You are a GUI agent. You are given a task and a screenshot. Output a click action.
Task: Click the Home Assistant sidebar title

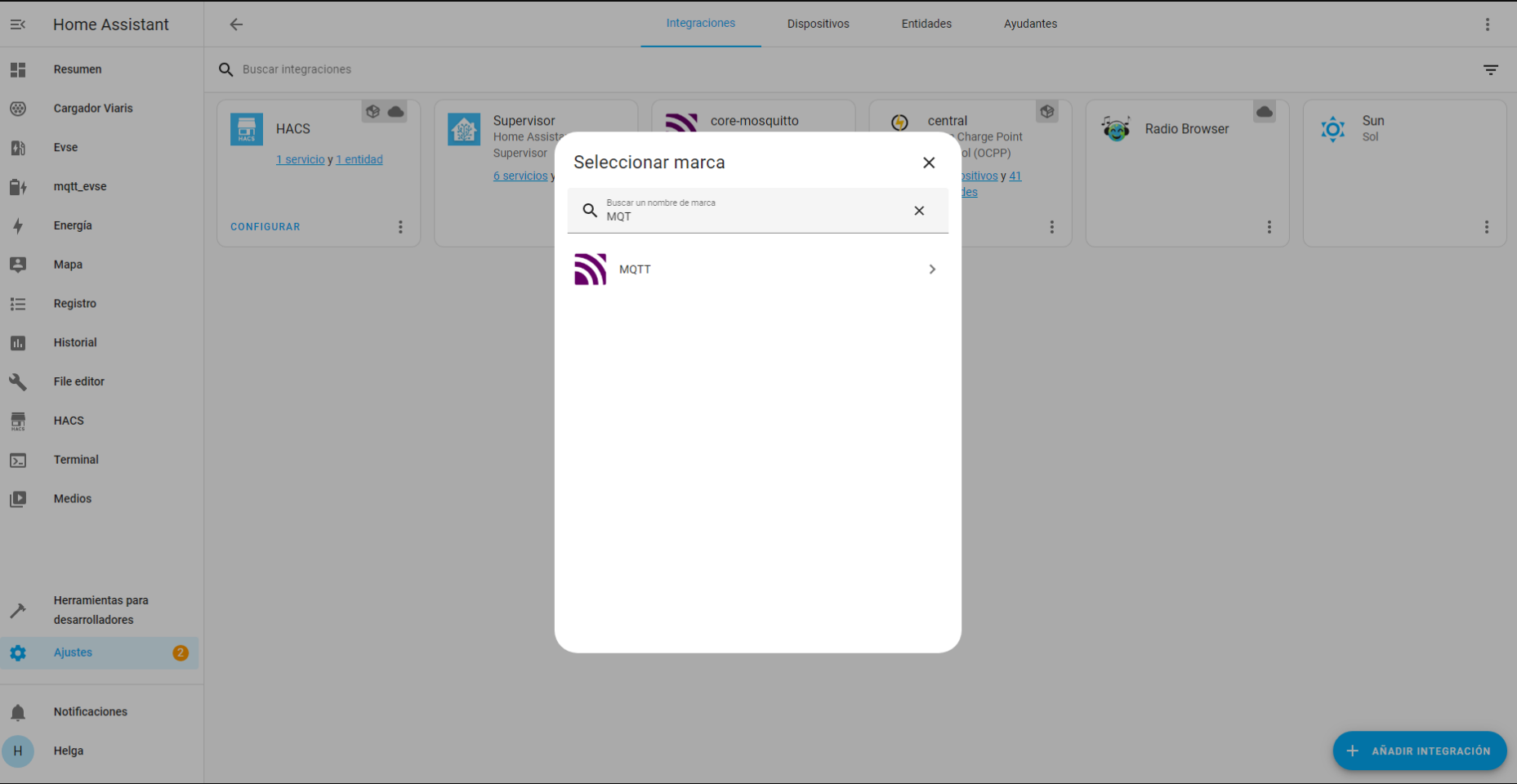point(111,24)
